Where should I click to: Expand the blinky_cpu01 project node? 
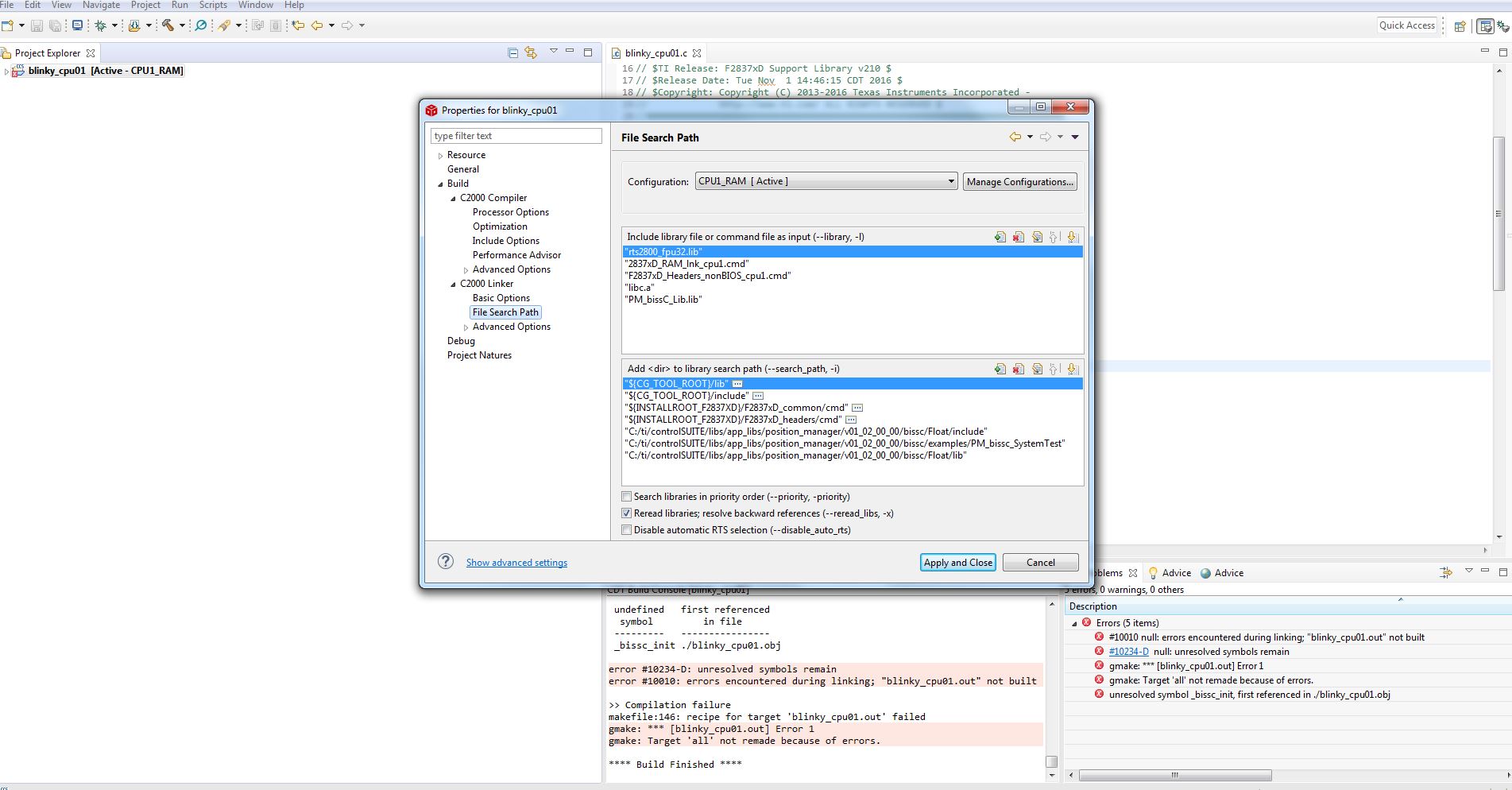pos(6,72)
